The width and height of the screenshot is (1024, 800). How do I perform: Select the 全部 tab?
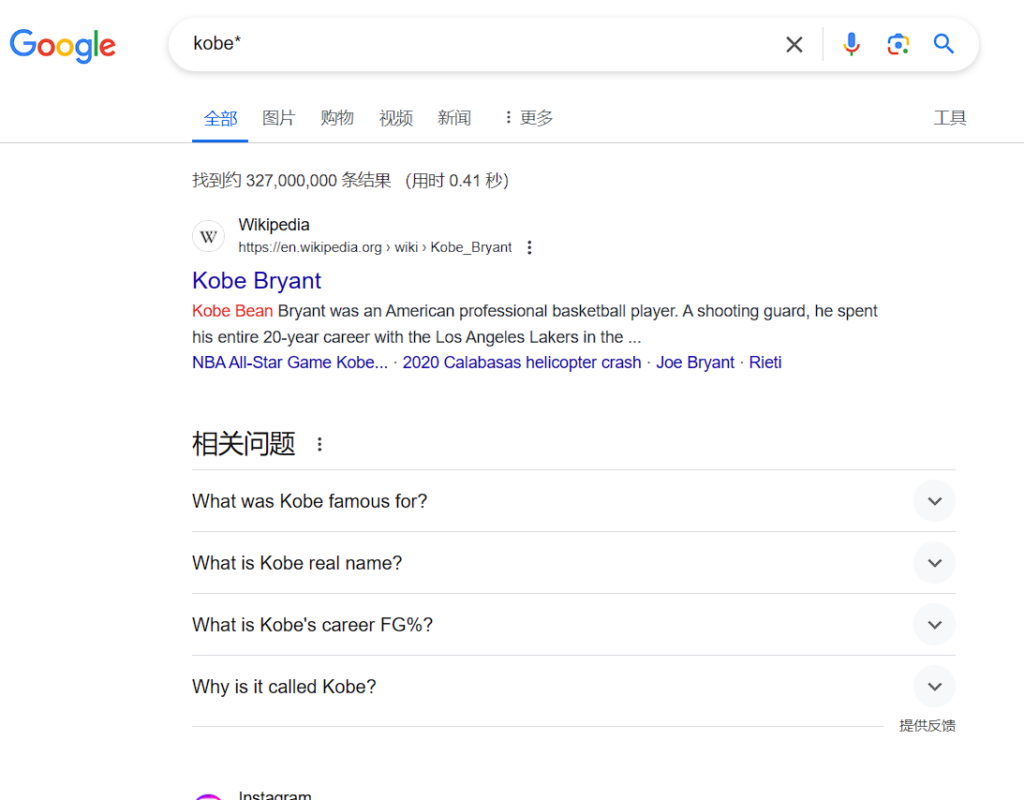220,118
